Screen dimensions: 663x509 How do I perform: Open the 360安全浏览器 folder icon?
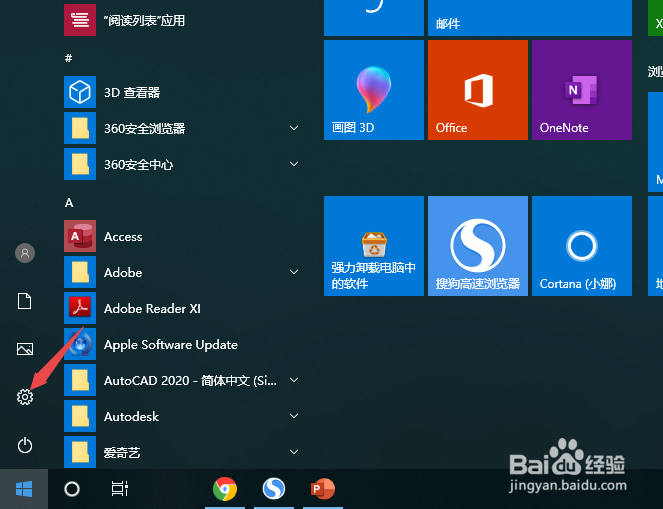pyautogui.click(x=80, y=128)
